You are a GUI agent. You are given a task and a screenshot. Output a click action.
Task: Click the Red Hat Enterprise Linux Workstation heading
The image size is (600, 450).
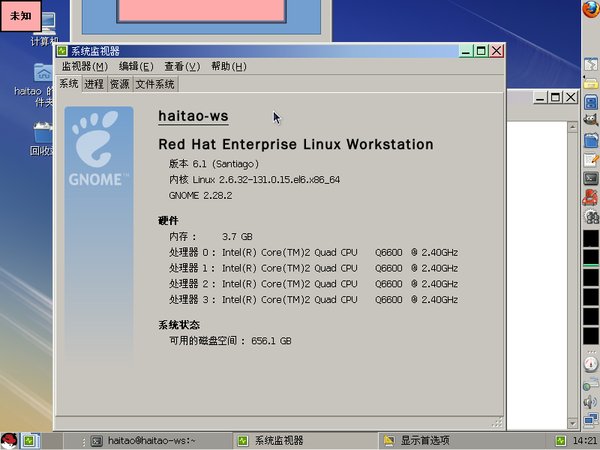point(296,144)
